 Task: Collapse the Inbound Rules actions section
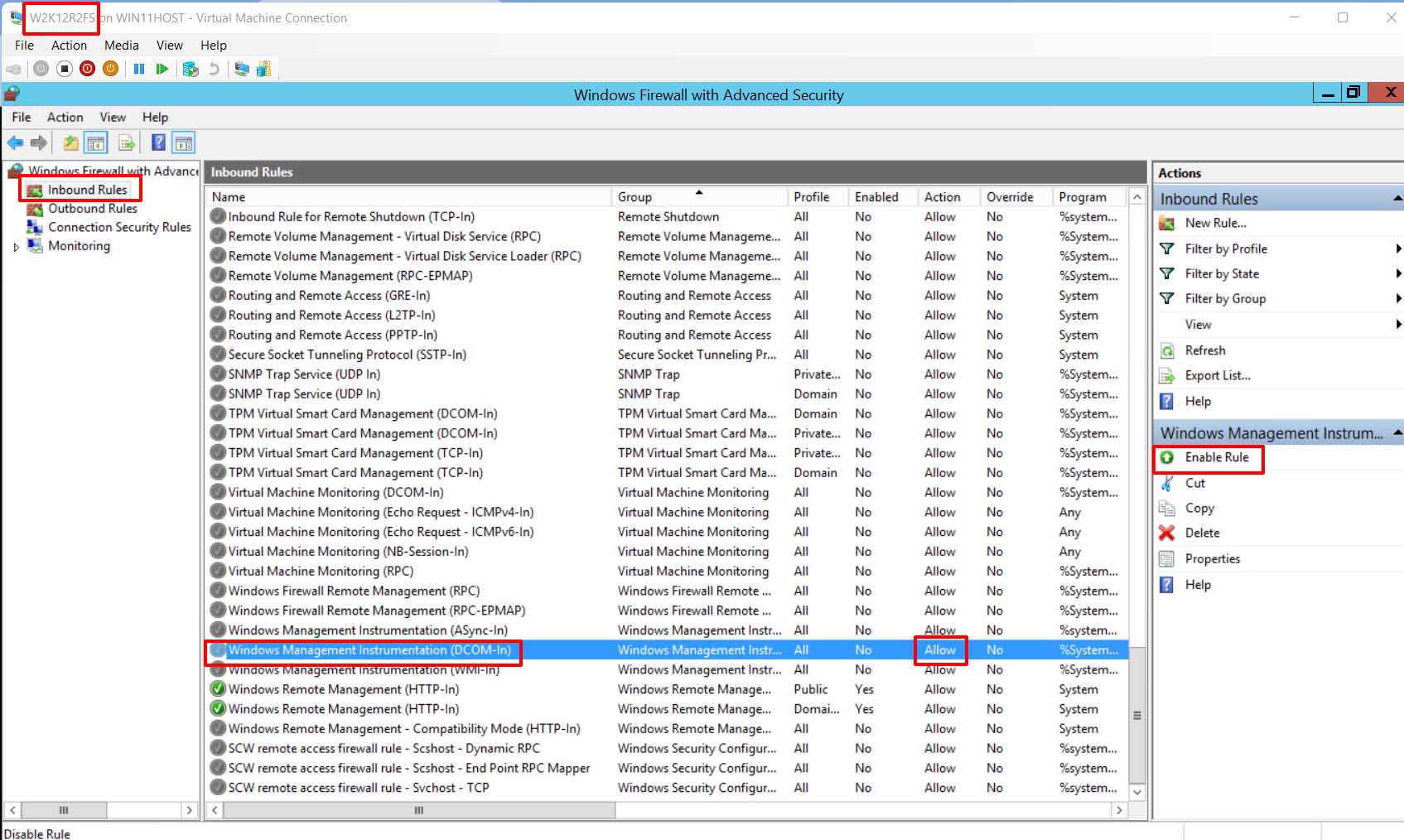1397,199
